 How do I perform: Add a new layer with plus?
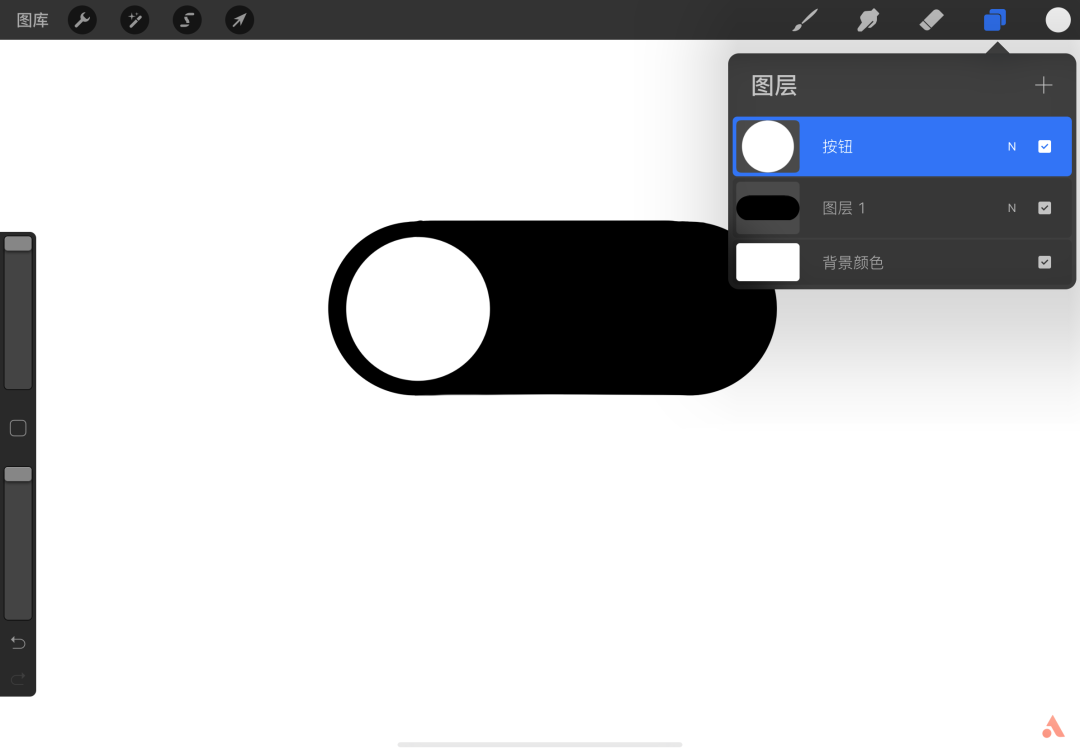(1043, 85)
